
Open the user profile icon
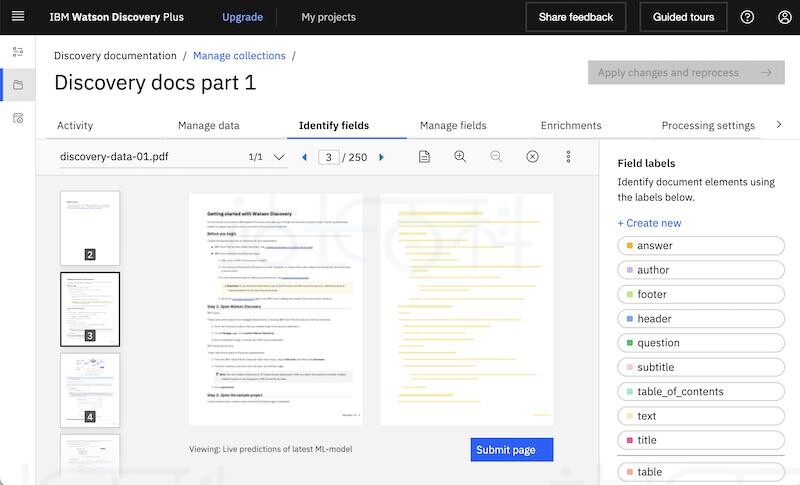point(785,17)
